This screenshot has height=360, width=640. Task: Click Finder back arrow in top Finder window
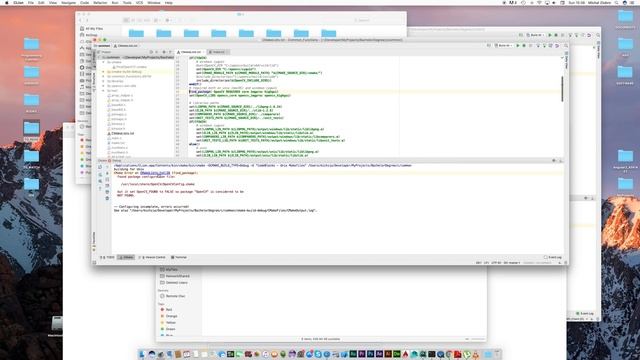click(80, 20)
